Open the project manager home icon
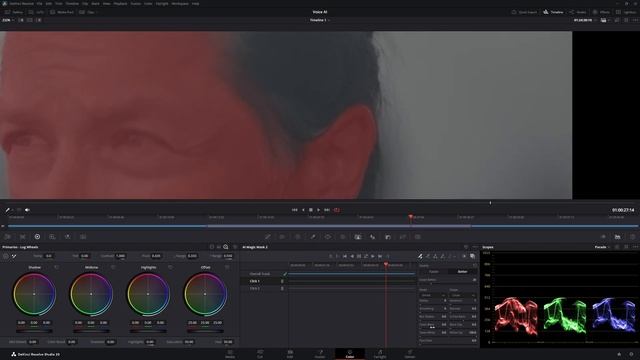This screenshot has width=640, height=360. point(619,354)
